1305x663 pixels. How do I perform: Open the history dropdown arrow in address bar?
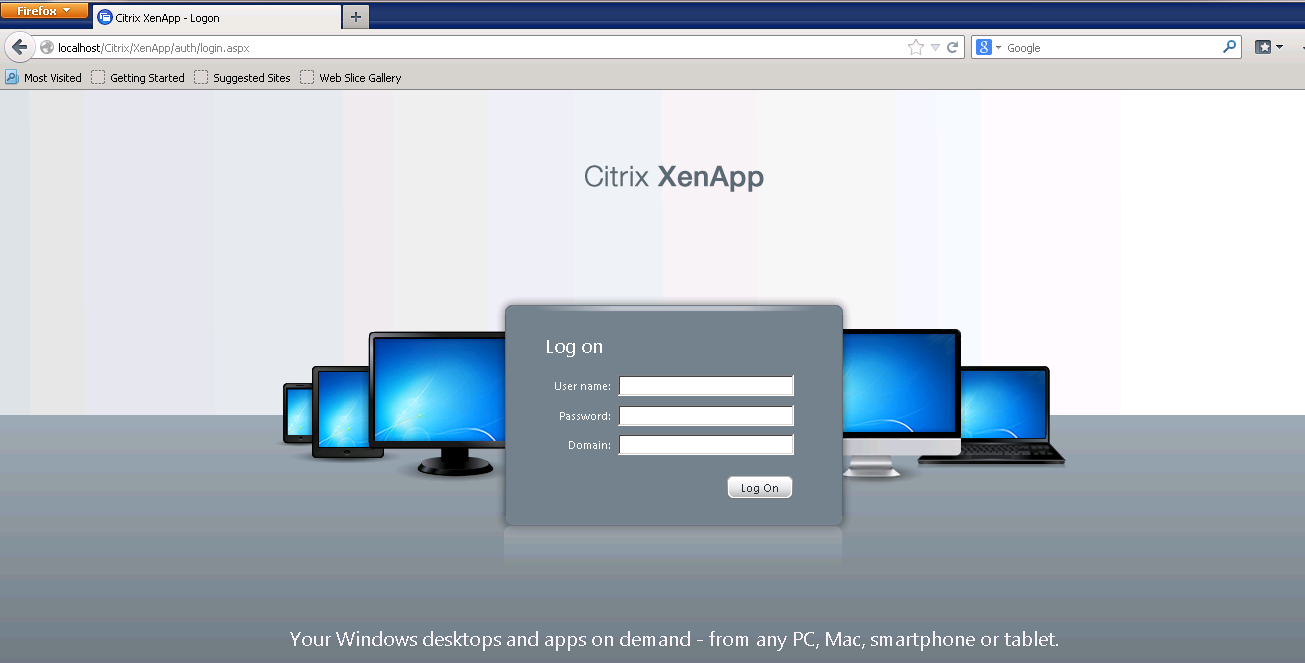point(935,47)
